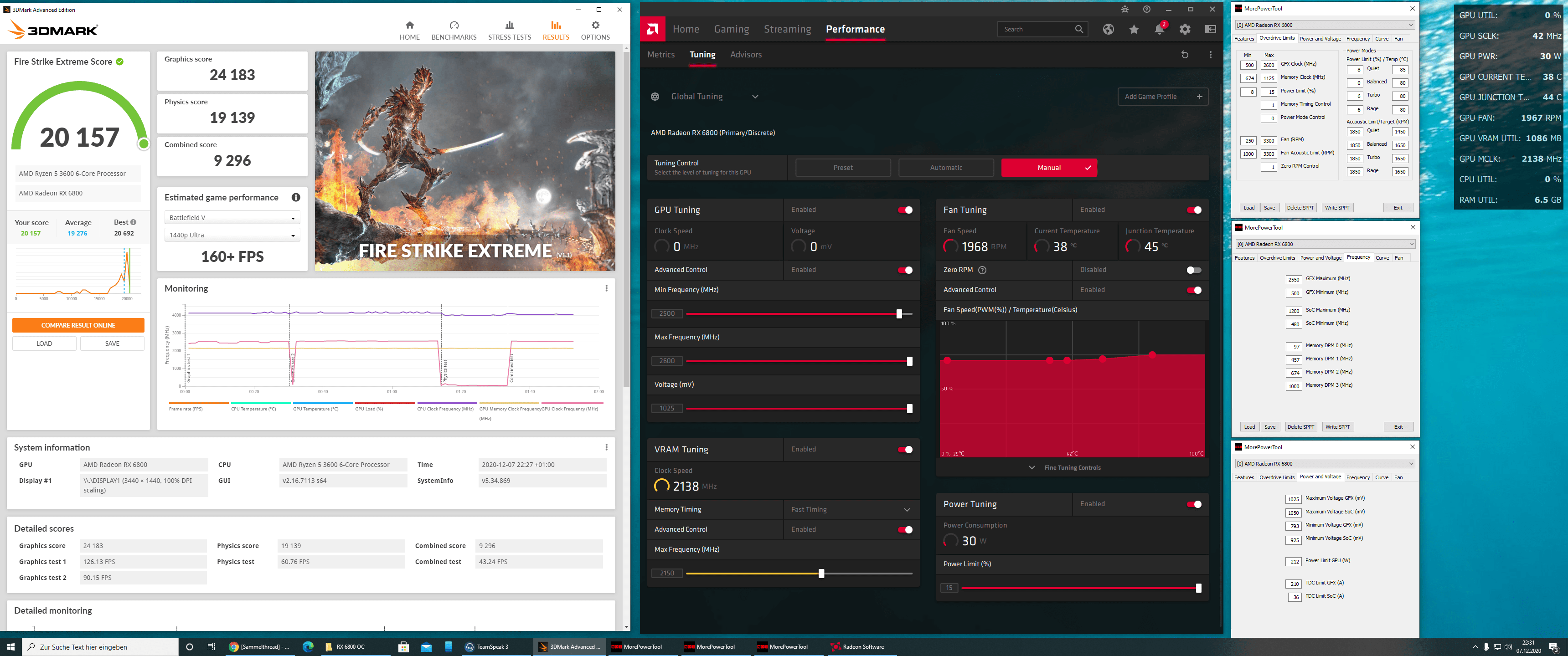
Task: Open Memory Timing Fast Timing dropdown
Action: [x=851, y=510]
